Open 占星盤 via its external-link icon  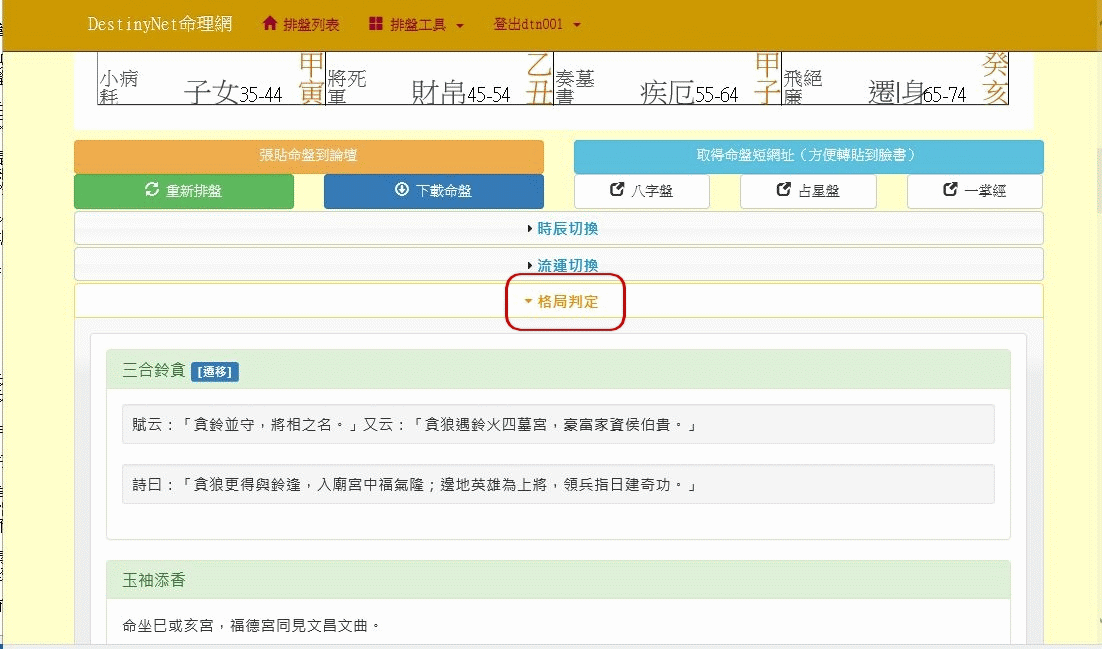pyautogui.click(x=784, y=191)
